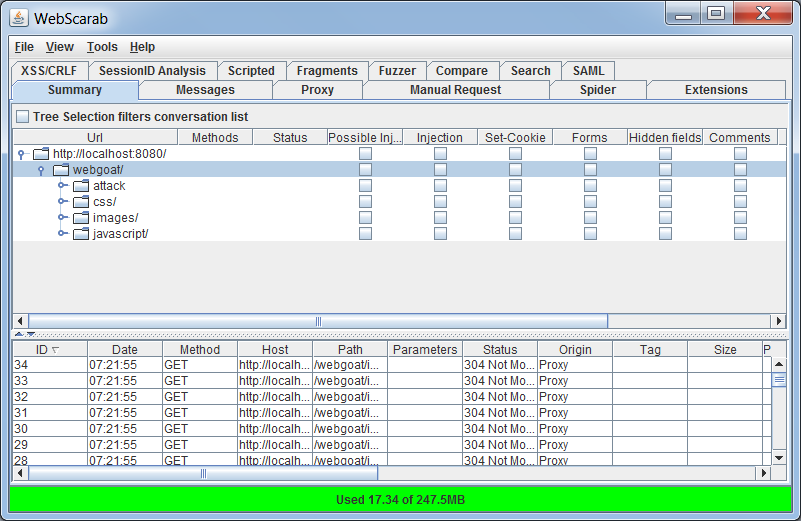Click the folder icon beside images/
The width and height of the screenshot is (801, 521).
(81, 218)
